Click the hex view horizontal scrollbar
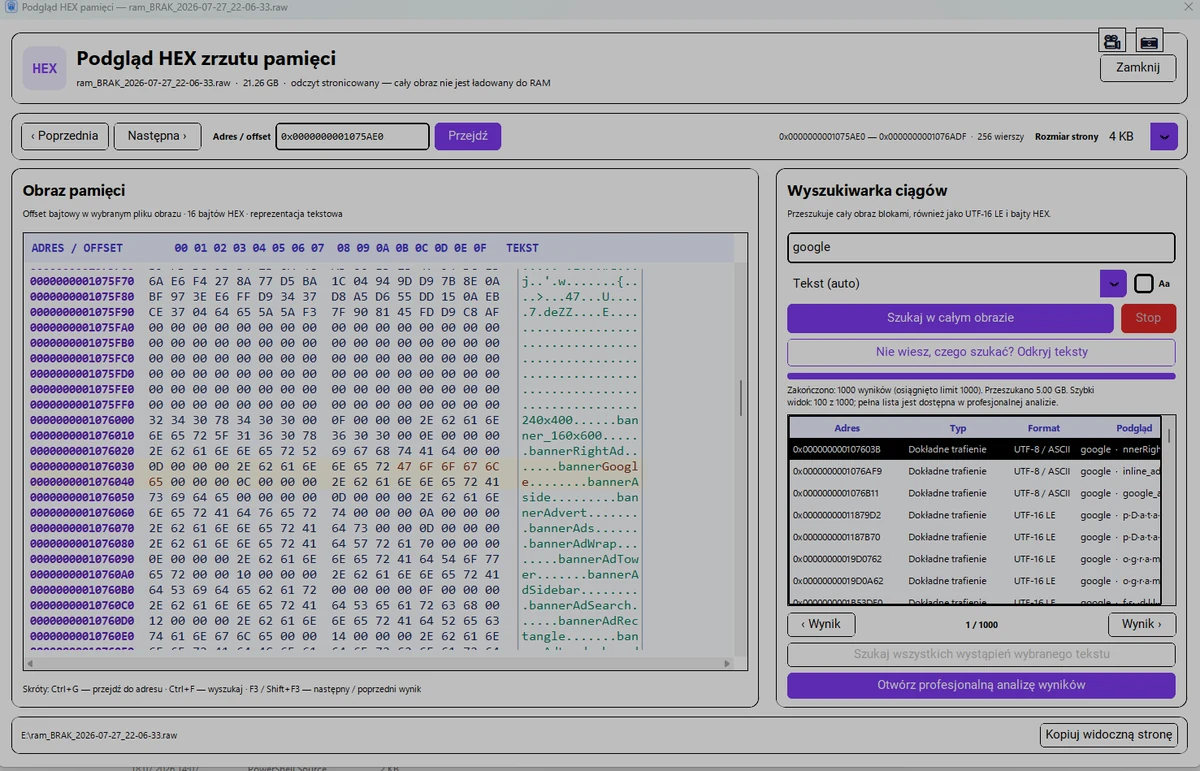Screen dimensions: 1200x771 379,664
